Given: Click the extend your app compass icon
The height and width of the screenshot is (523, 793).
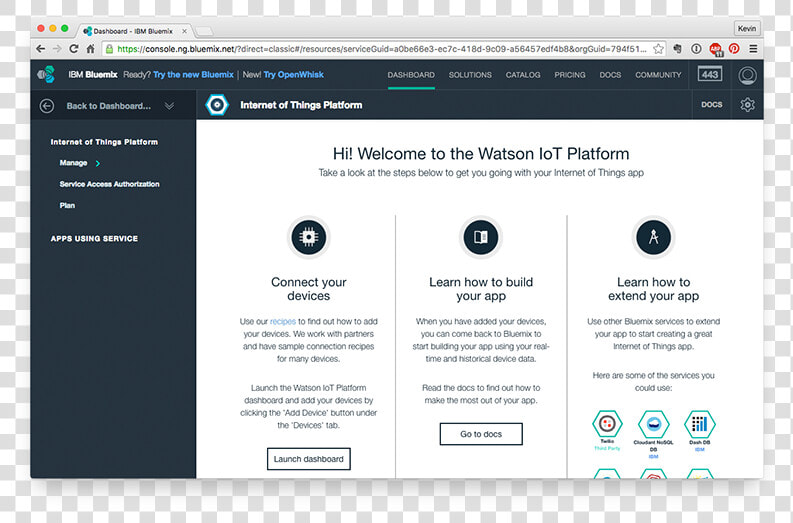Looking at the screenshot, I should coord(653,237).
